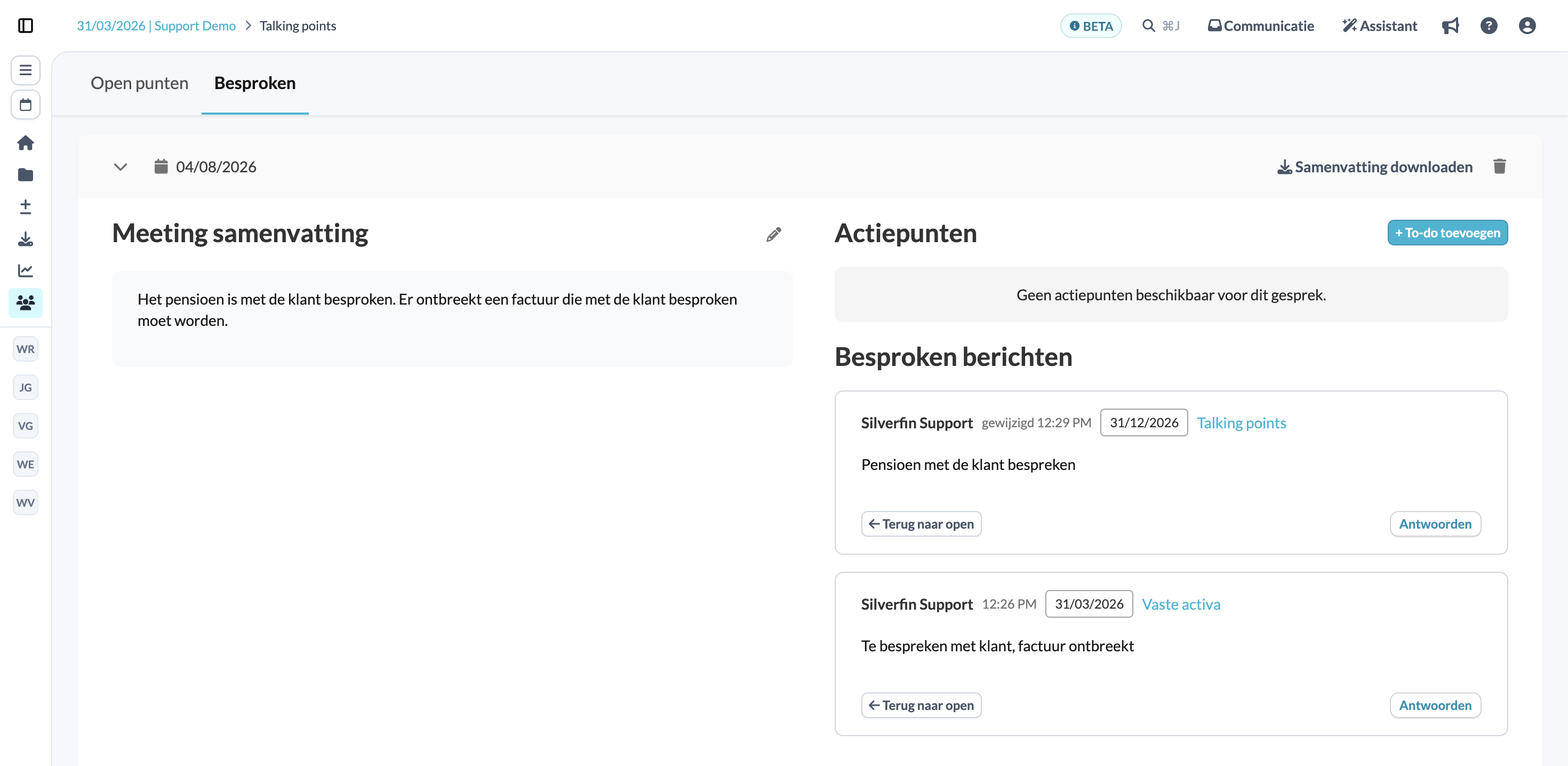Screen dimensions: 1568x766
Task: Open the folder icon in the sidebar
Action: pos(26,175)
